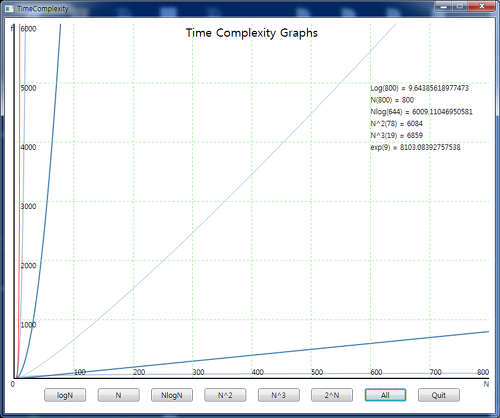Click the N^2(78) = 6084 text

pyautogui.click(x=396, y=124)
